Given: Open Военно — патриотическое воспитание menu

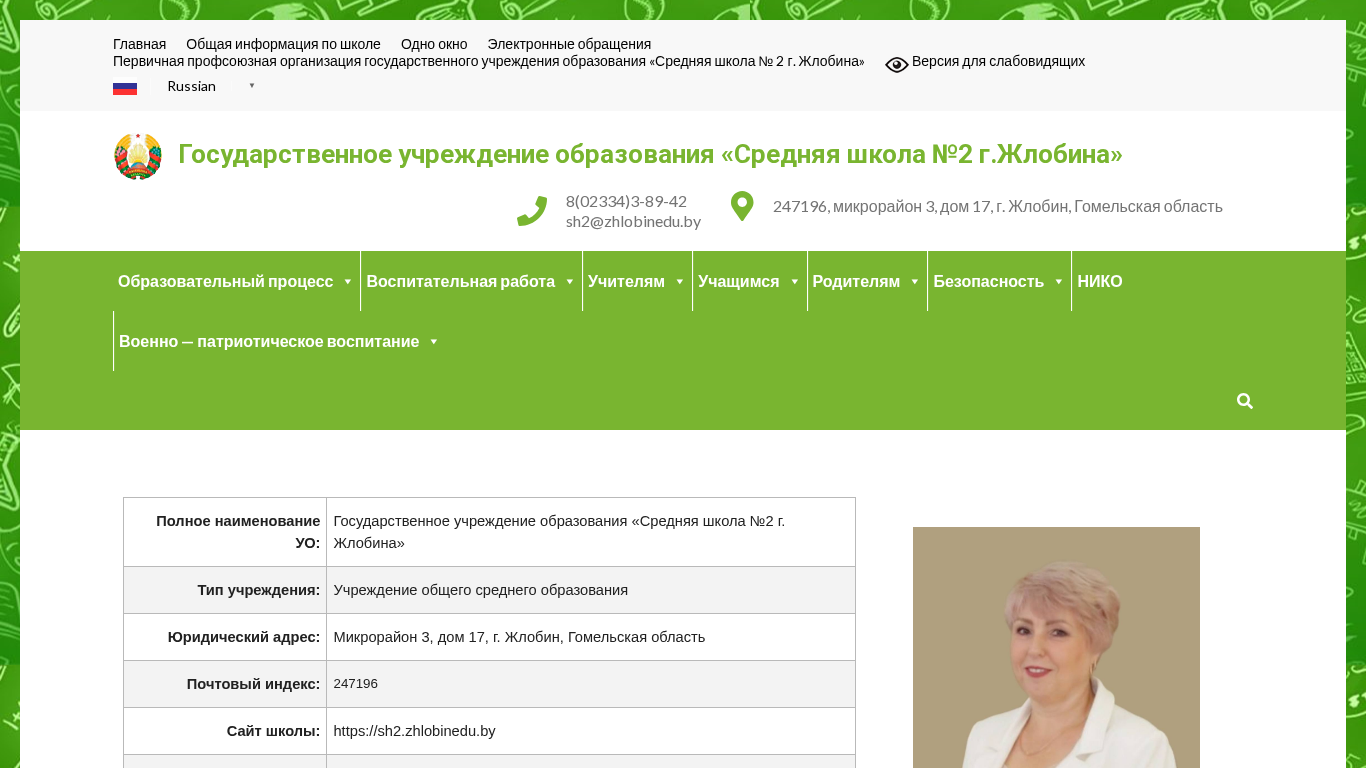Looking at the screenshot, I should click(x=278, y=341).
